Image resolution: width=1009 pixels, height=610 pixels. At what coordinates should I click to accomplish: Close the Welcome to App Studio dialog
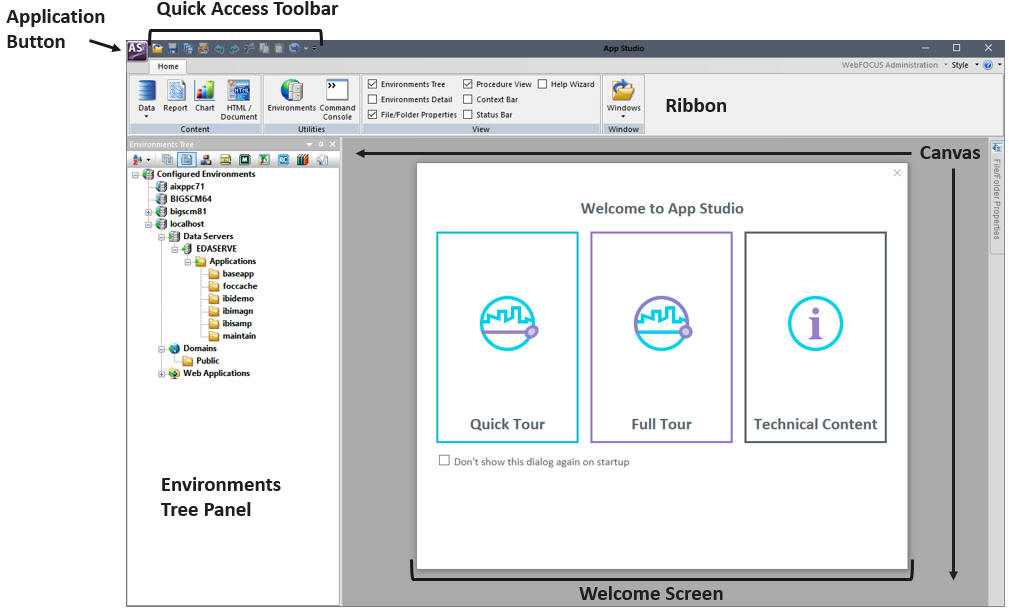pyautogui.click(x=897, y=172)
